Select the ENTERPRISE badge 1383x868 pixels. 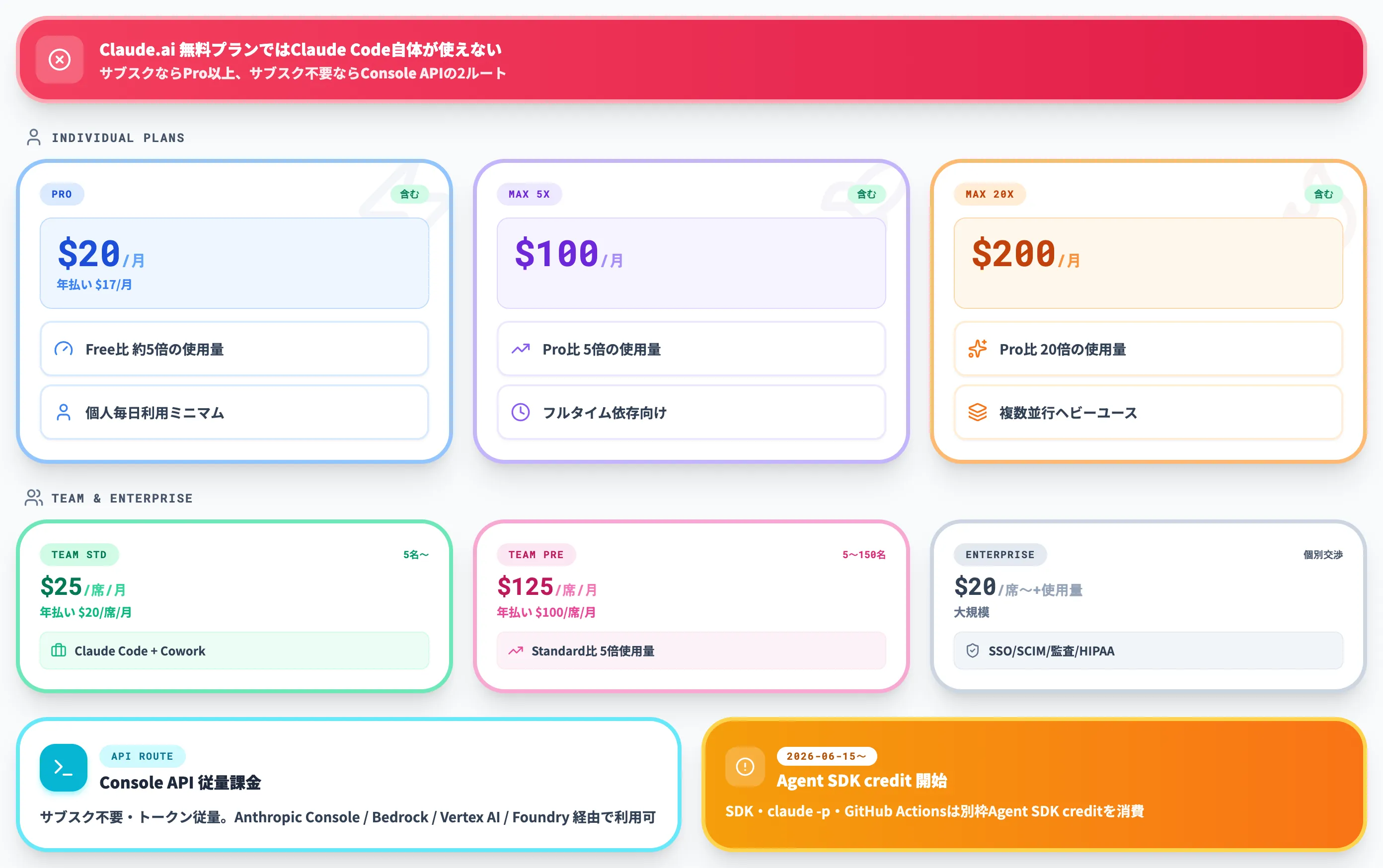(1000, 555)
